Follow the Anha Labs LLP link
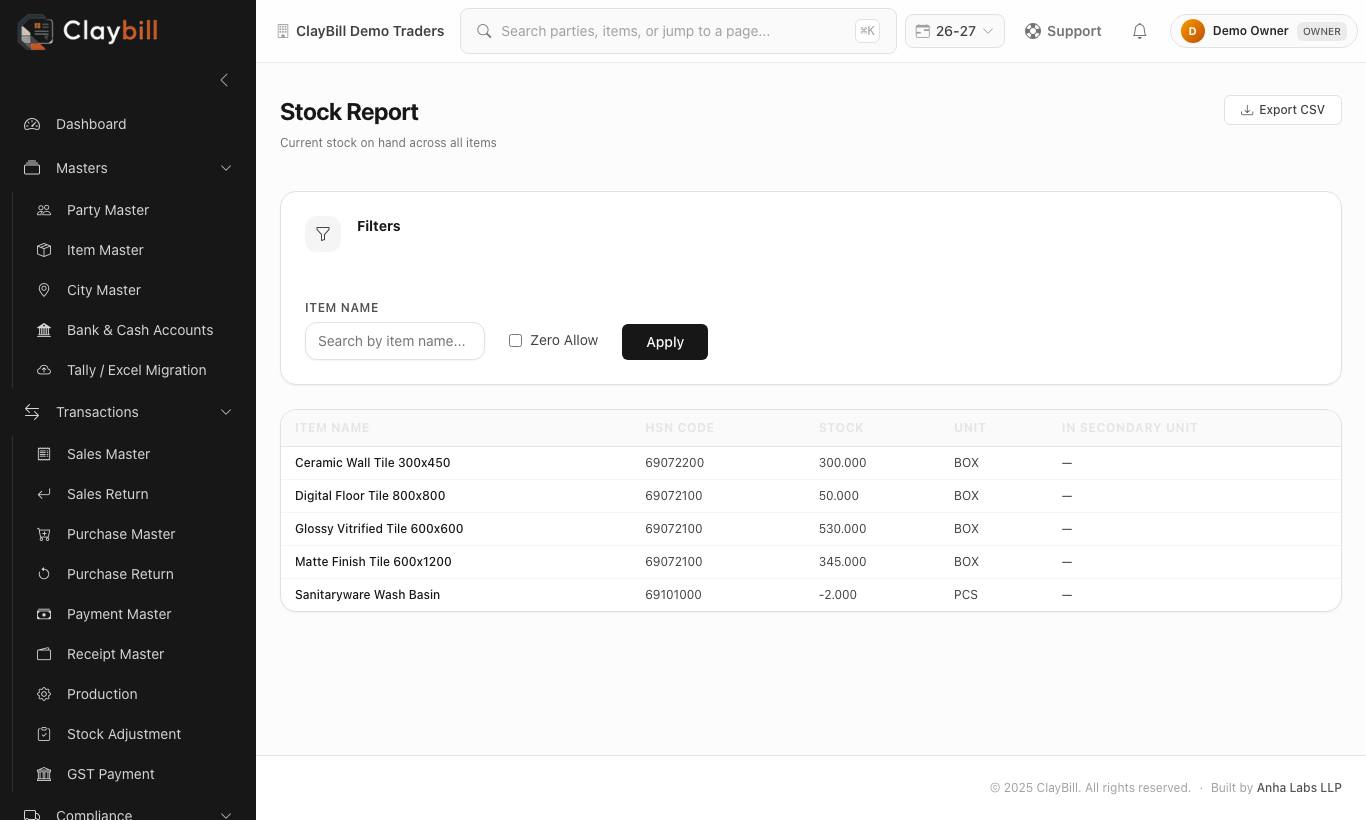This screenshot has width=1366, height=820. click(x=1299, y=788)
